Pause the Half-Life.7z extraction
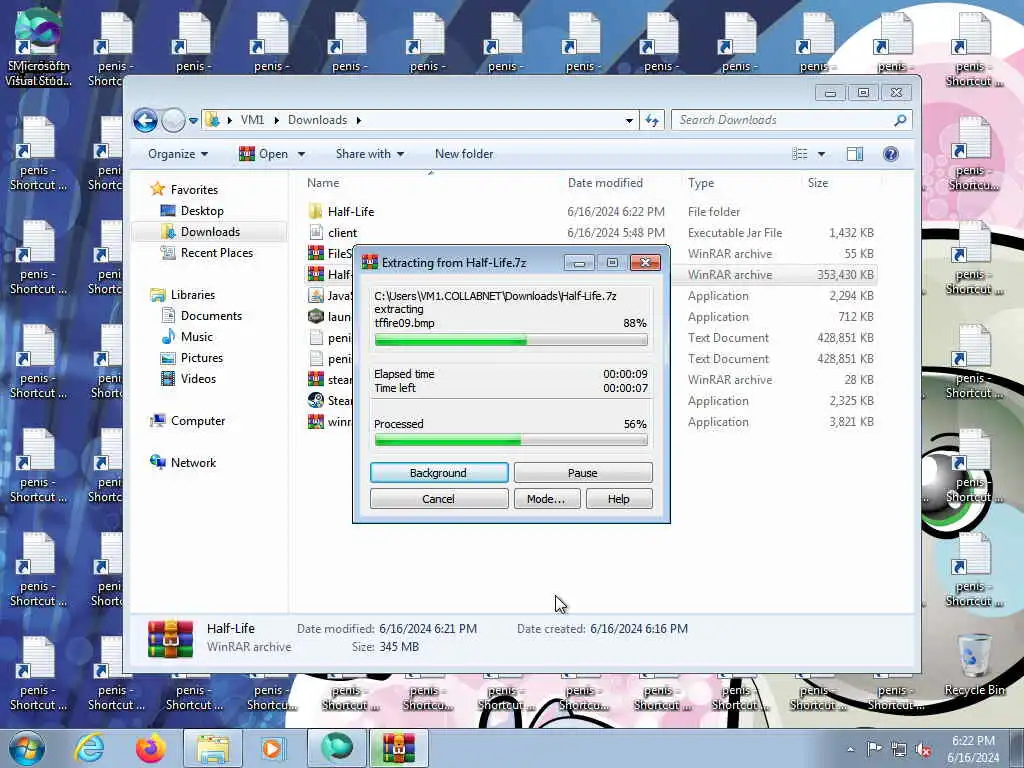 click(583, 473)
